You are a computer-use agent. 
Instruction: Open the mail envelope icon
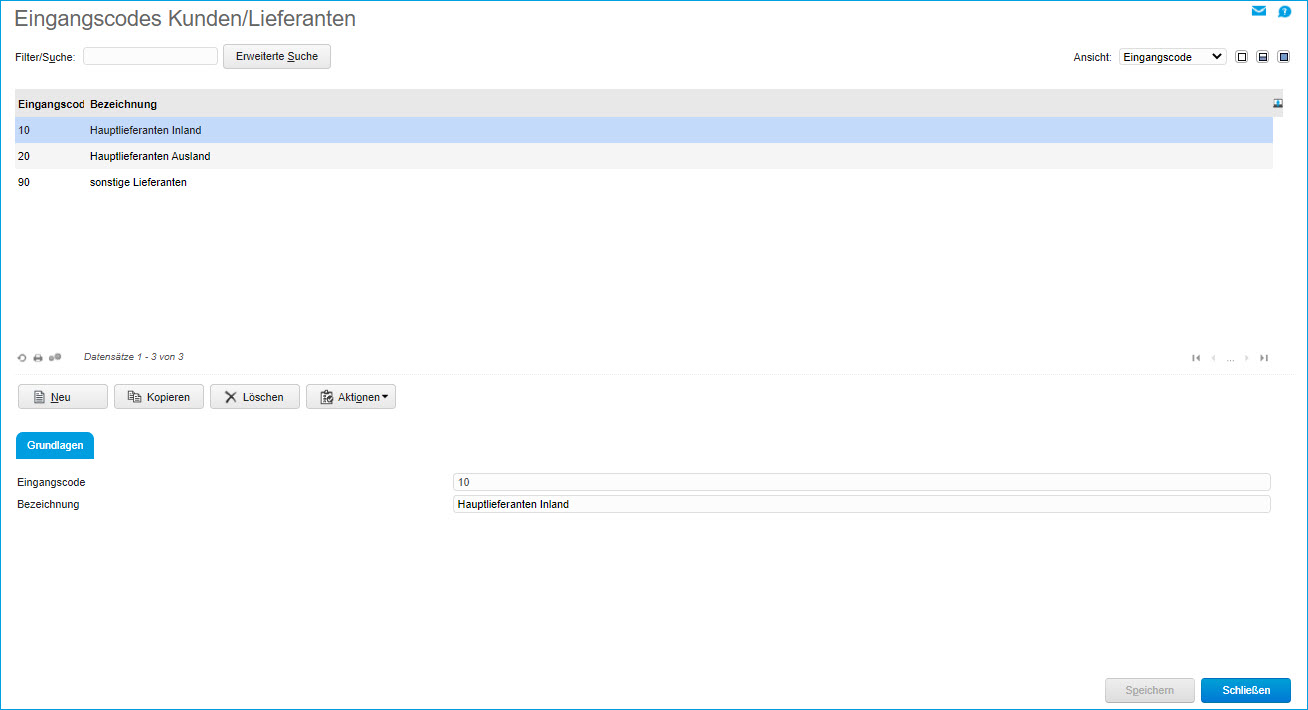click(x=1259, y=11)
